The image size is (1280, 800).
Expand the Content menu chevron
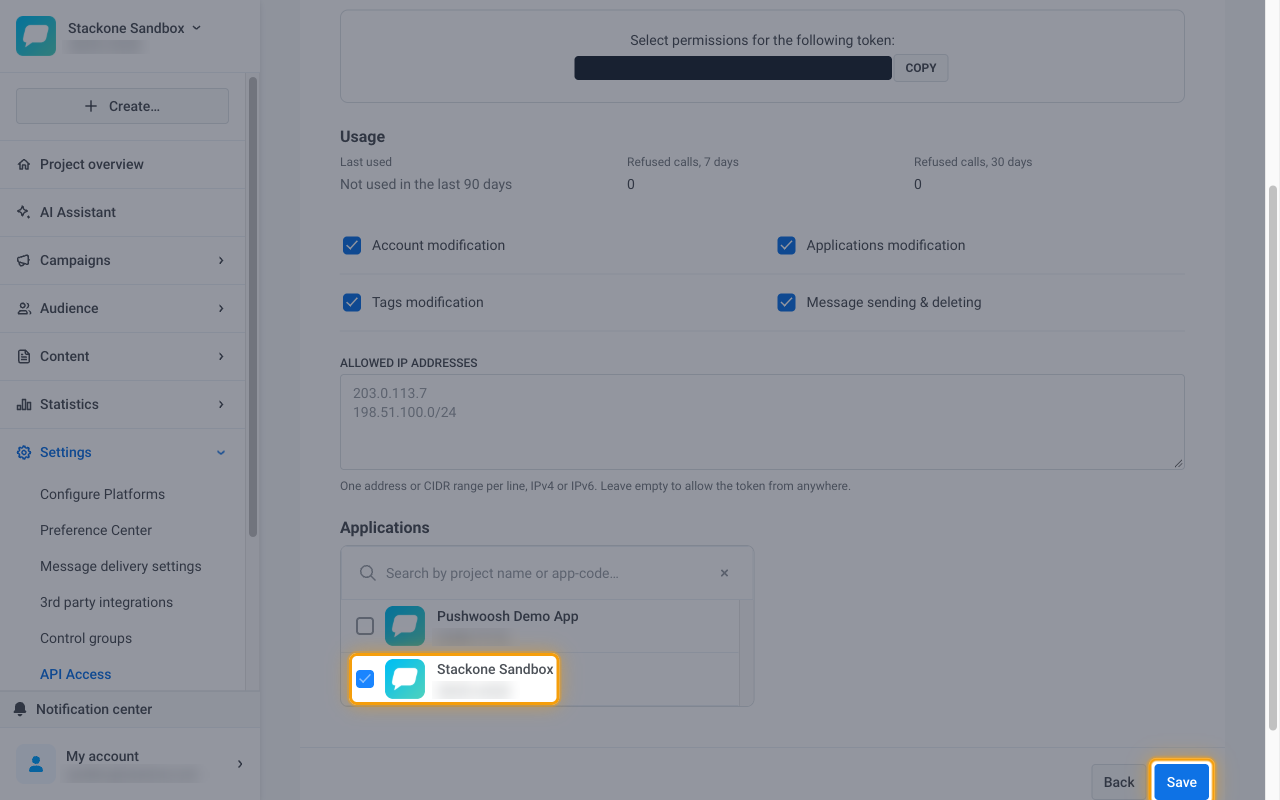click(x=221, y=356)
